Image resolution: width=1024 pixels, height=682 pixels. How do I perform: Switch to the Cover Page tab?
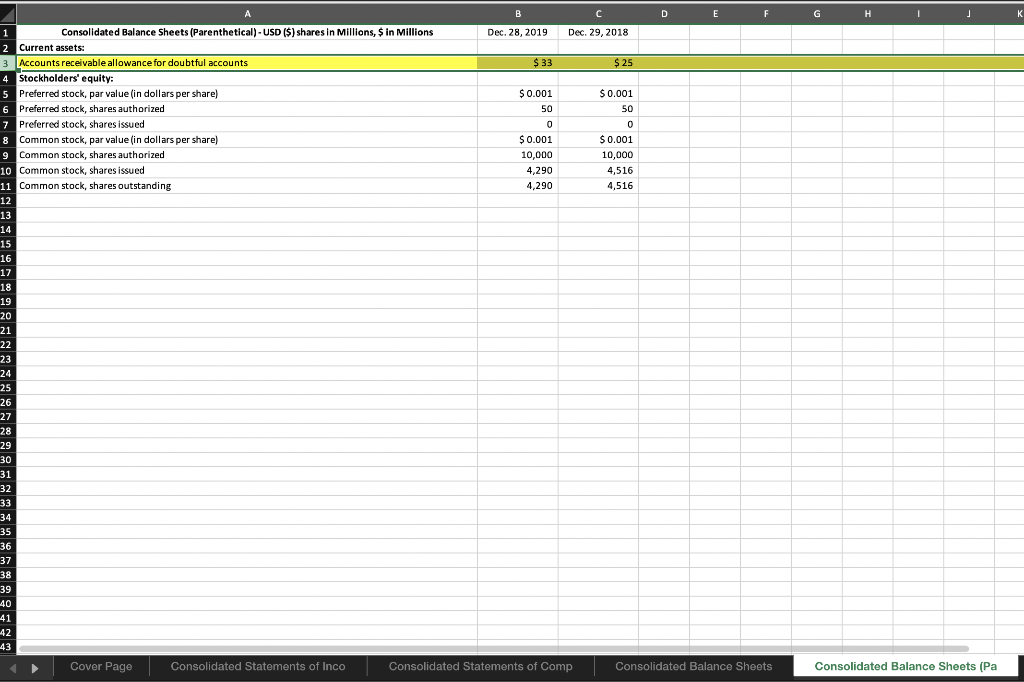coord(101,666)
